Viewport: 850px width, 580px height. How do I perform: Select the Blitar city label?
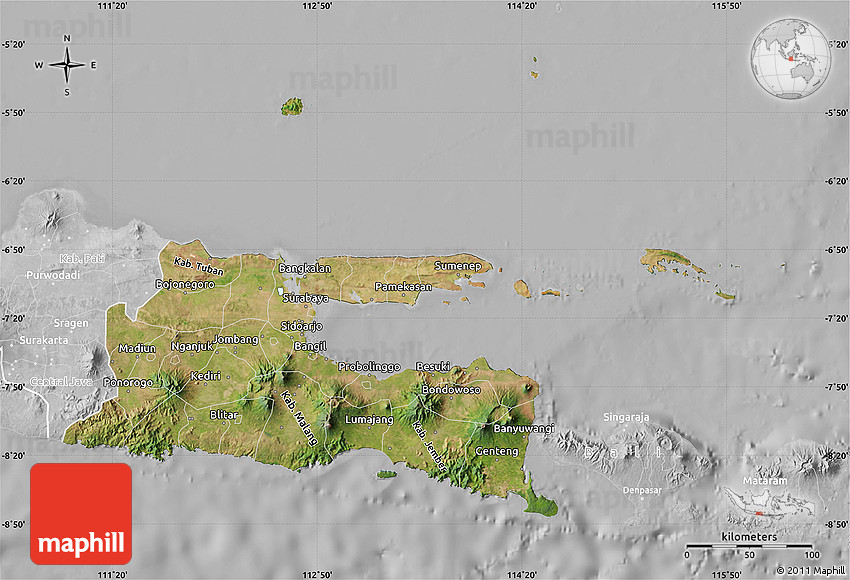[224, 414]
